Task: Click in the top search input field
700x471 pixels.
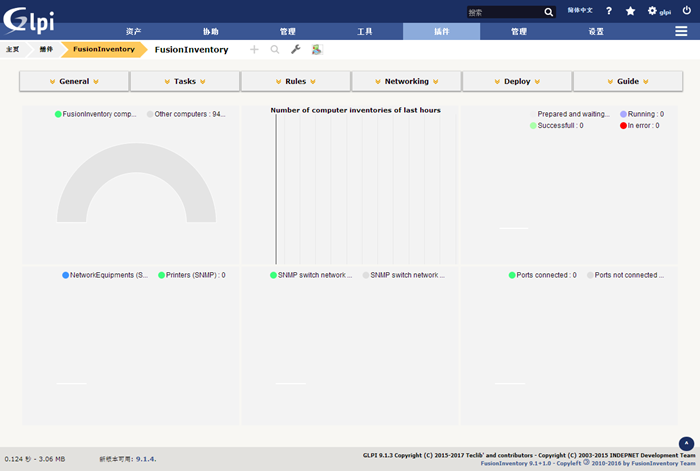Action: pyautogui.click(x=505, y=12)
